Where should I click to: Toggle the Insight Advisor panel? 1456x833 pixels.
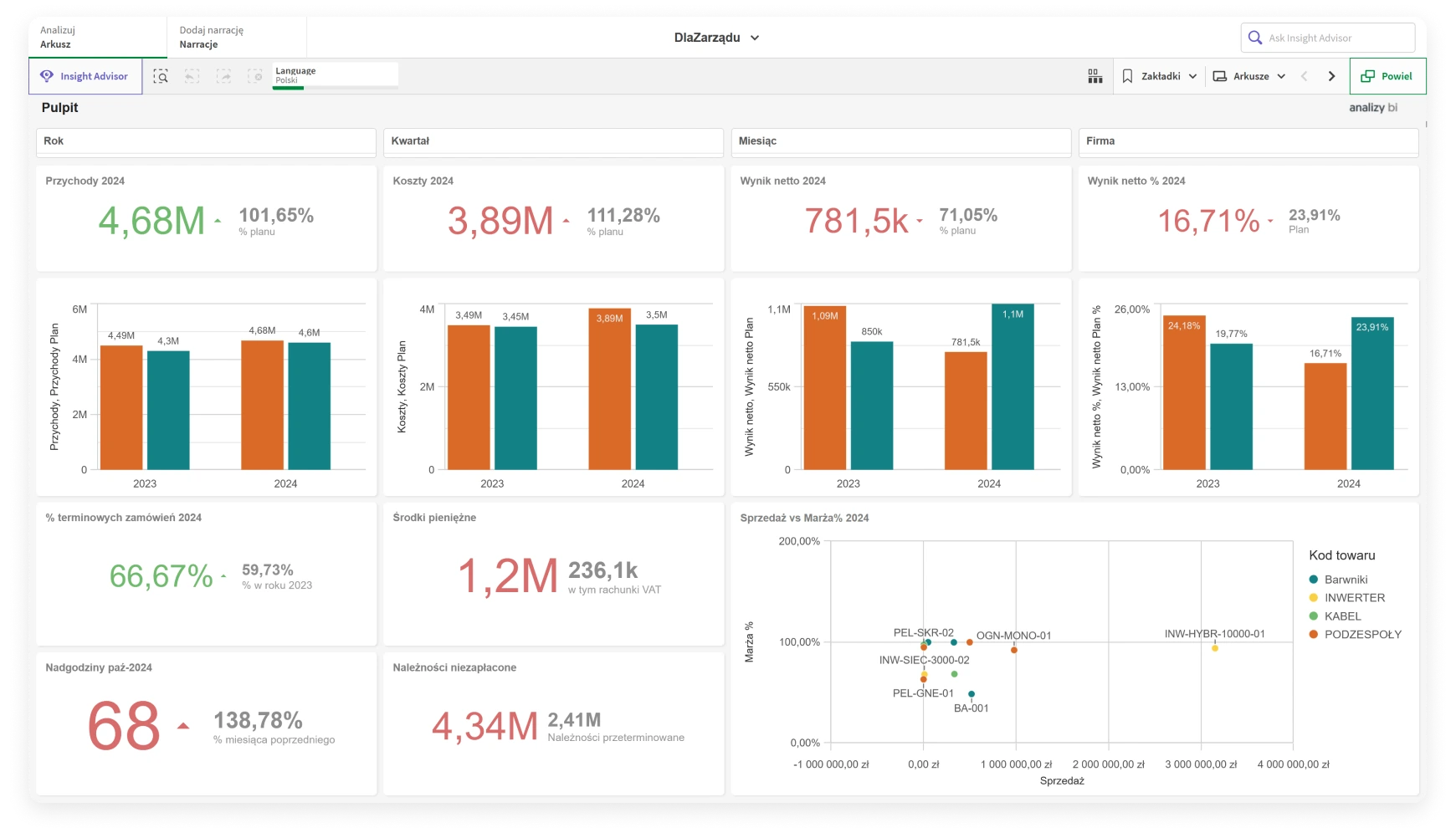click(x=85, y=76)
